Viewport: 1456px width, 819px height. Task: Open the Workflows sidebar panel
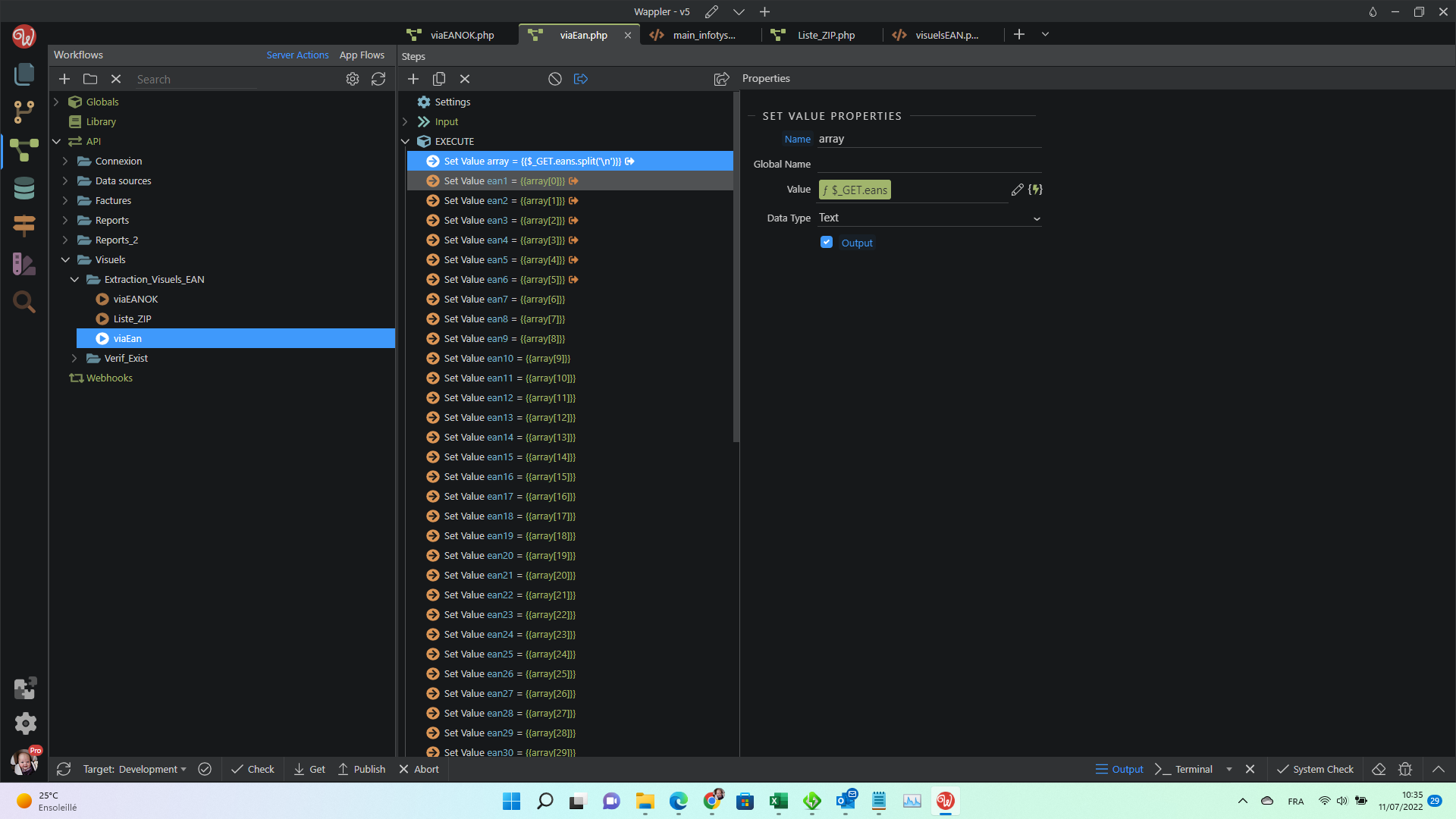[24, 150]
